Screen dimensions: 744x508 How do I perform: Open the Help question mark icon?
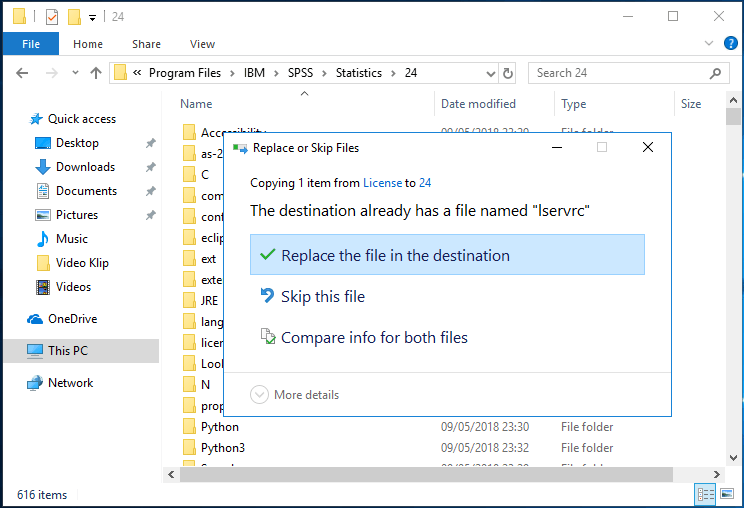(x=731, y=44)
